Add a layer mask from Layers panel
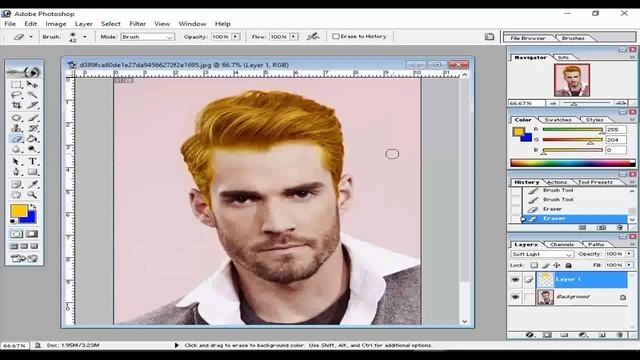The height and width of the screenshot is (360, 640). coord(547,335)
